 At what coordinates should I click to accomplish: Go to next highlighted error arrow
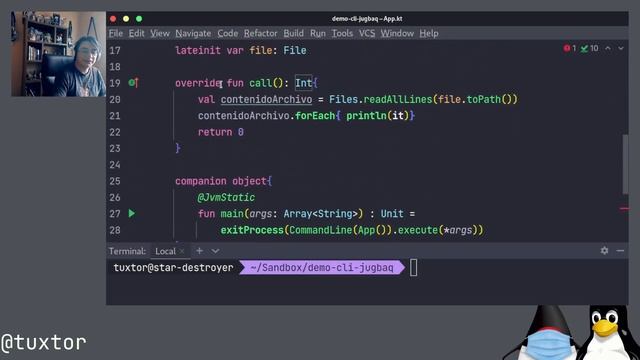pyautogui.click(x=621, y=48)
